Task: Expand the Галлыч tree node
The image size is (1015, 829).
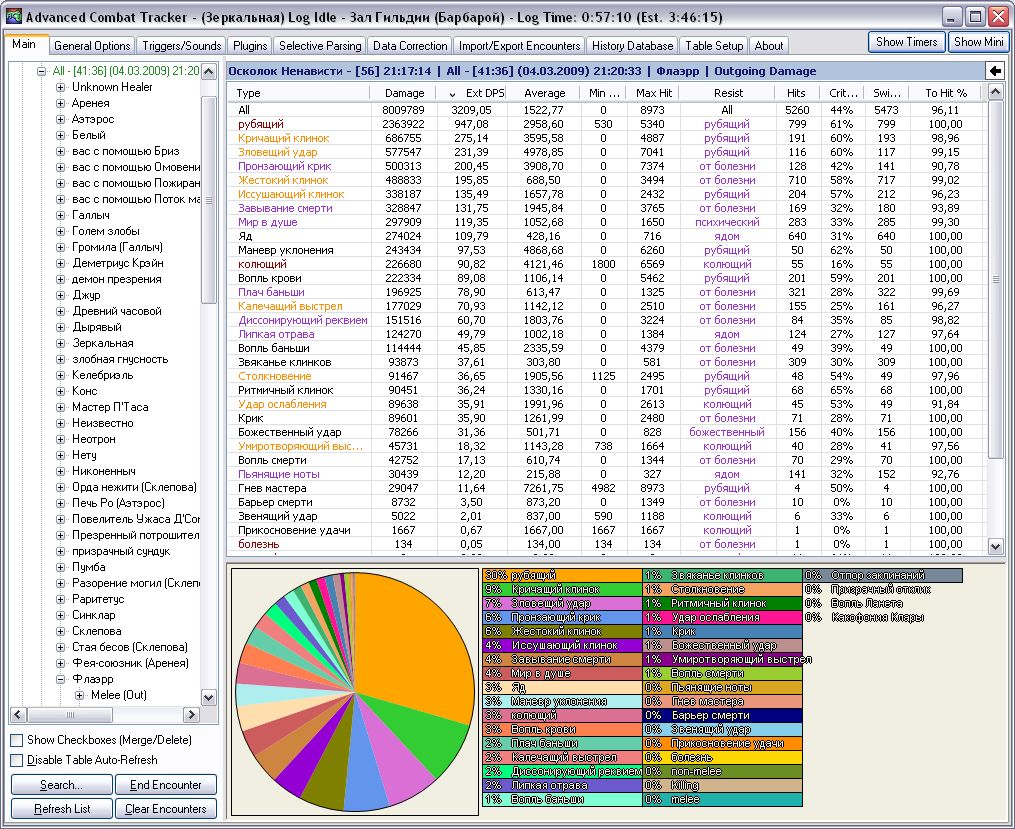Action: [x=60, y=216]
